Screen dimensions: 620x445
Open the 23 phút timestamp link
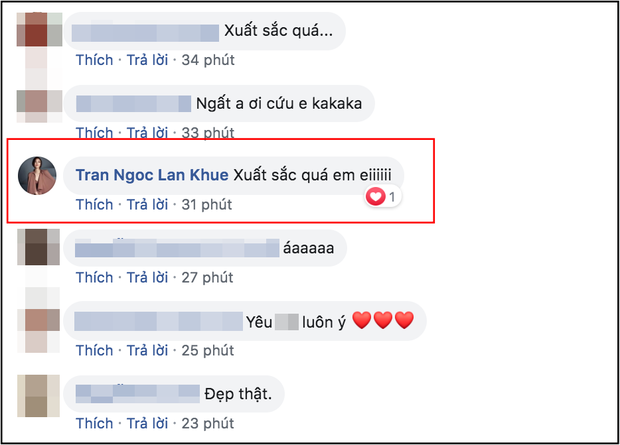pyautogui.click(x=208, y=423)
